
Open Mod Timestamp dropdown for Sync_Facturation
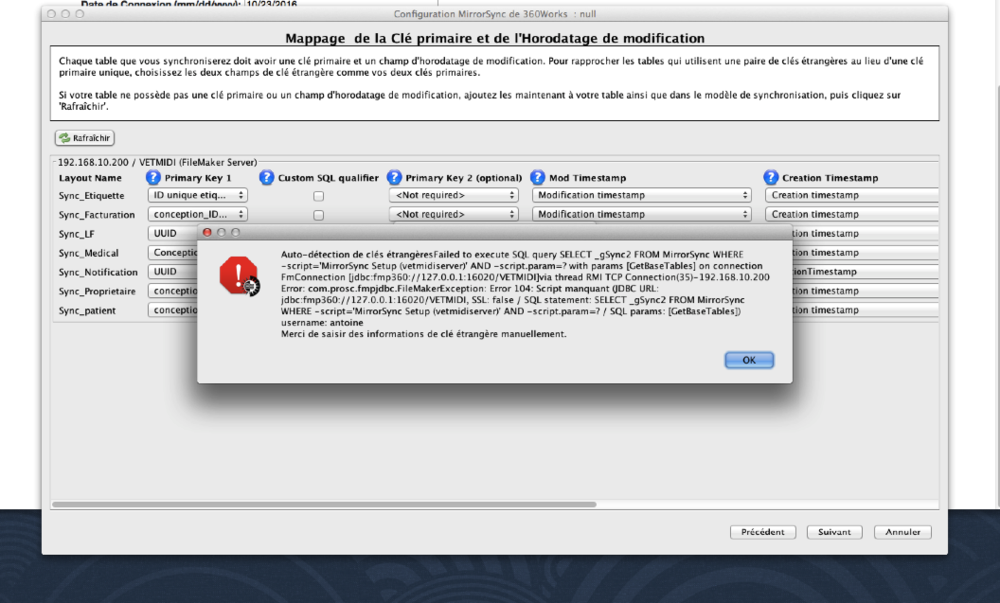(641, 215)
